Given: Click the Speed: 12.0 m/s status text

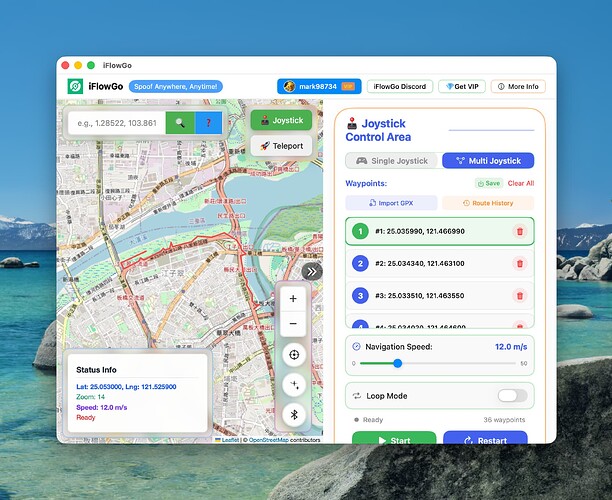Looking at the screenshot, I should click(x=101, y=407).
